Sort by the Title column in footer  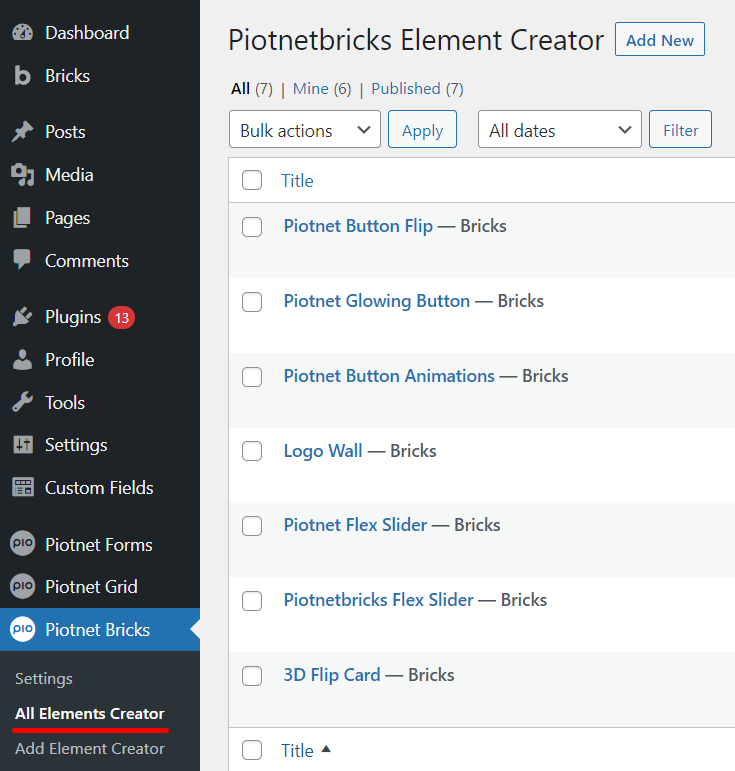click(297, 750)
